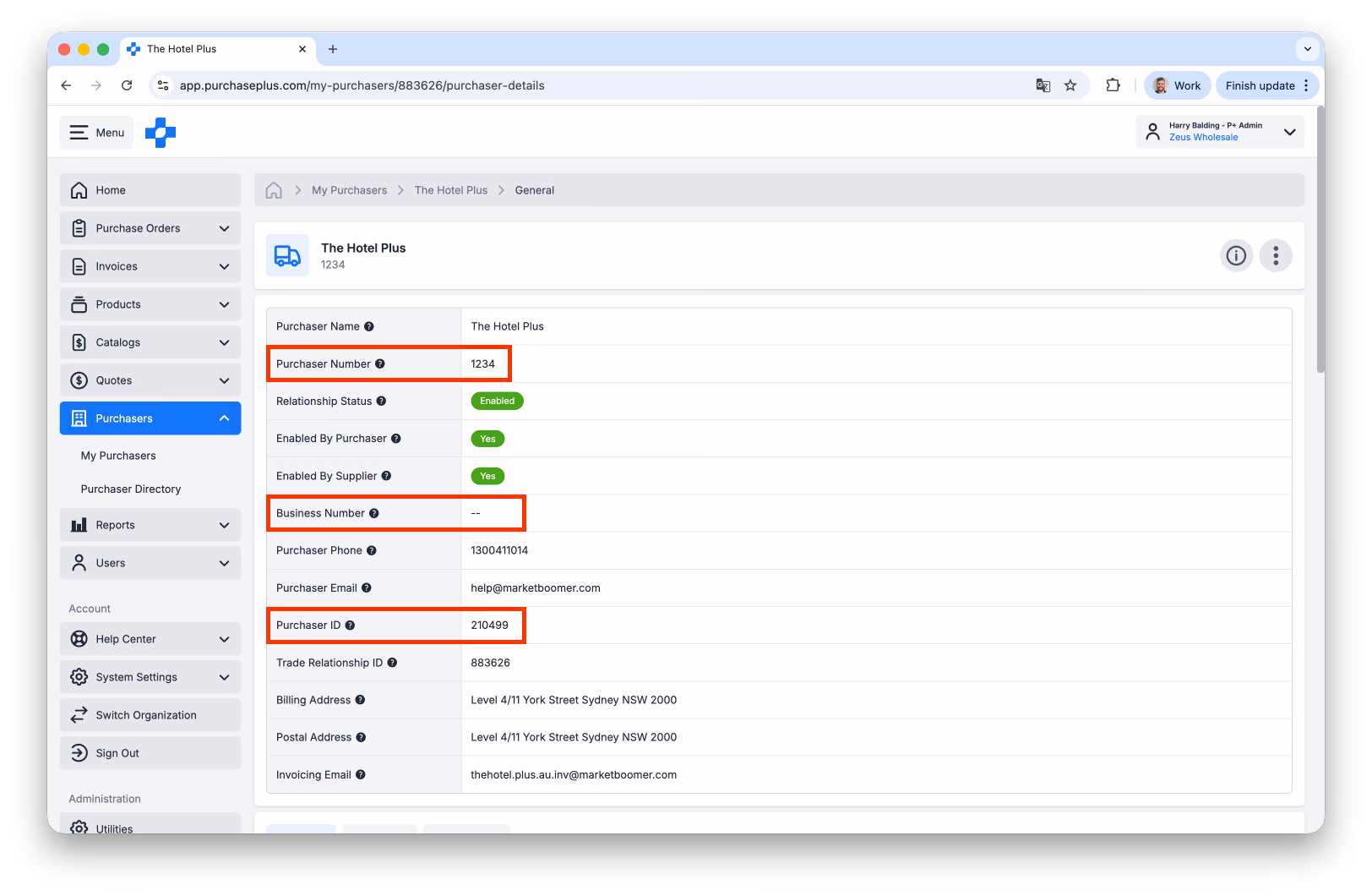
Task: Click the General breadcrumb item
Action: click(x=535, y=190)
